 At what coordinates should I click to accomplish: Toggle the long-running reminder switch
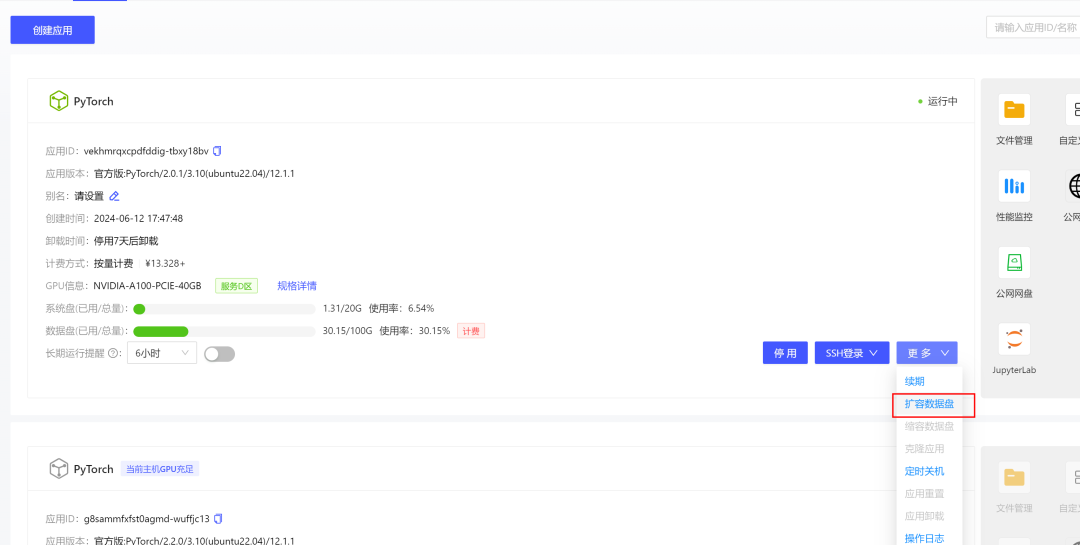[220, 353]
